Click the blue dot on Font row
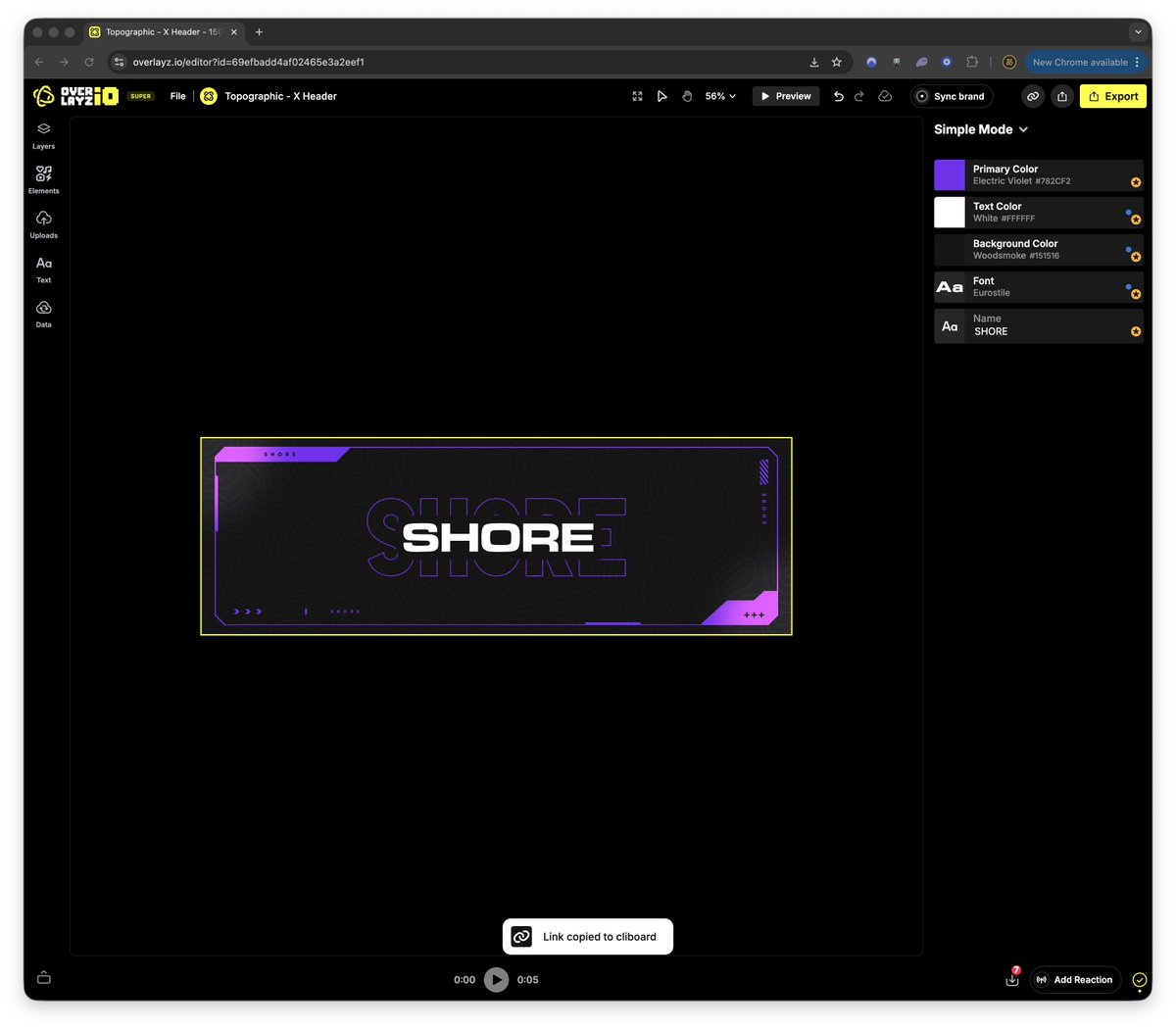Image resolution: width=1176 pixels, height=1030 pixels. click(x=1128, y=286)
